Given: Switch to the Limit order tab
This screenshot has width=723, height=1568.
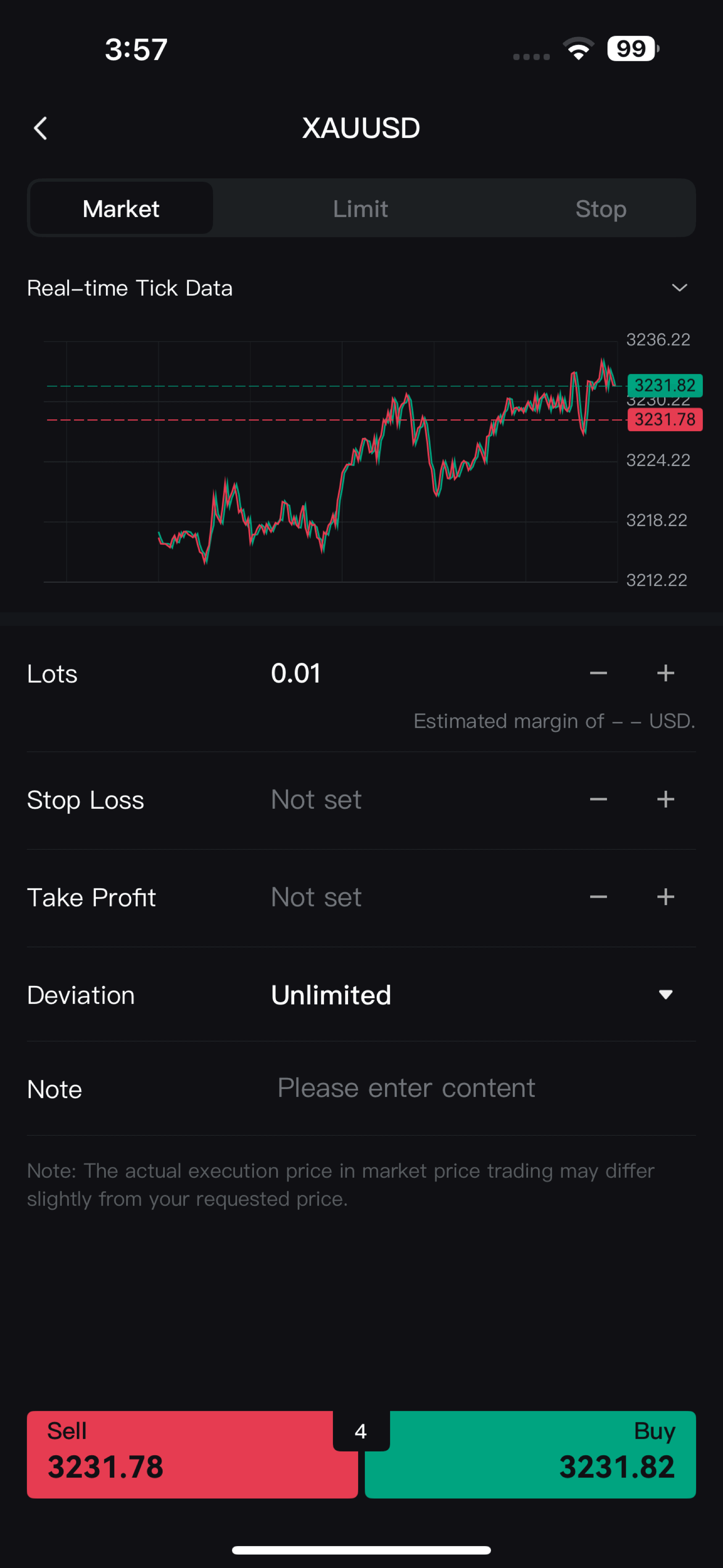Looking at the screenshot, I should [360, 209].
